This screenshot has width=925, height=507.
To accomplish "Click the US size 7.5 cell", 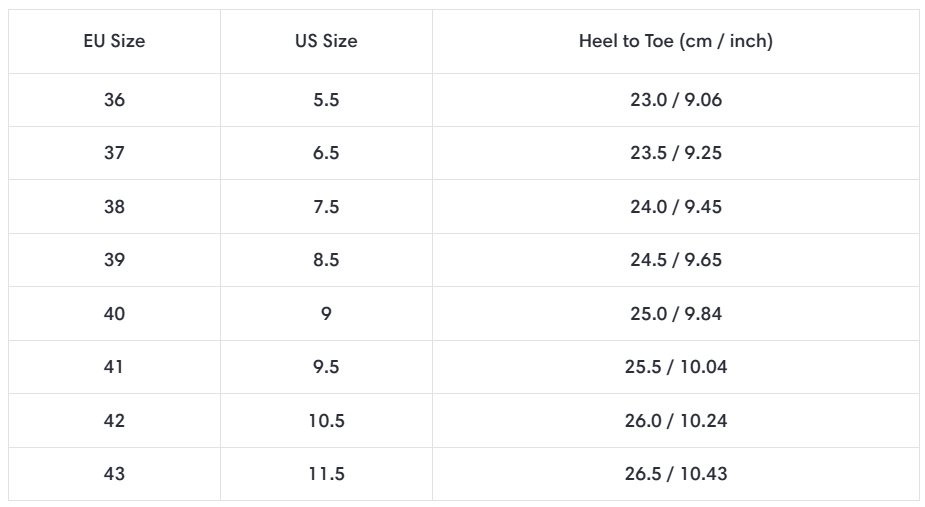I will 326,207.
